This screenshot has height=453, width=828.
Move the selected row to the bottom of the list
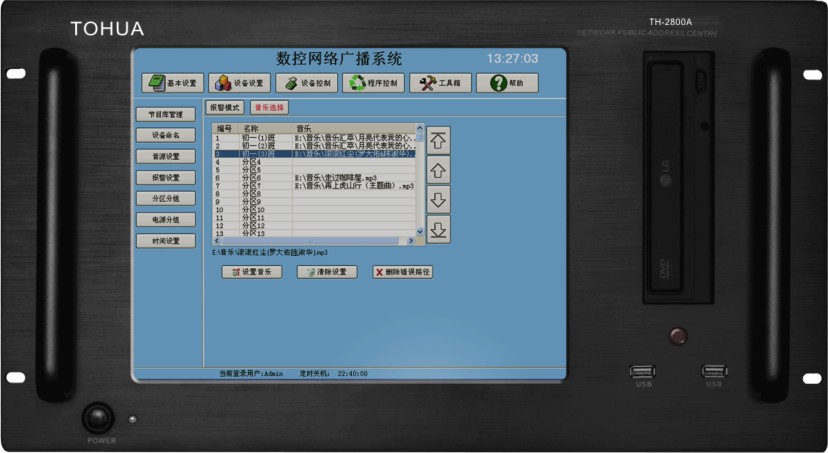[438, 229]
